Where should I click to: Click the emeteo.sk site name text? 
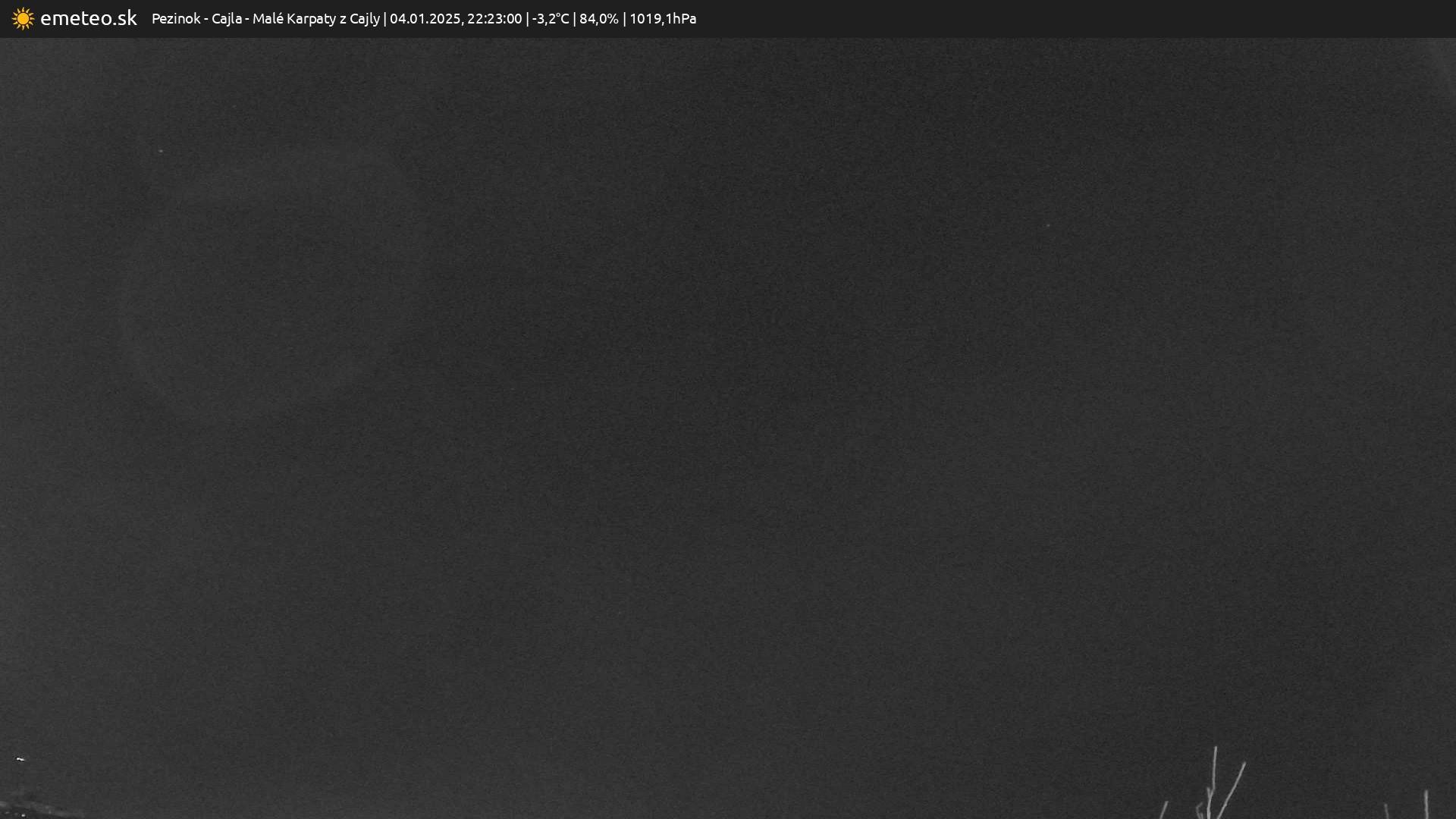coord(88,18)
